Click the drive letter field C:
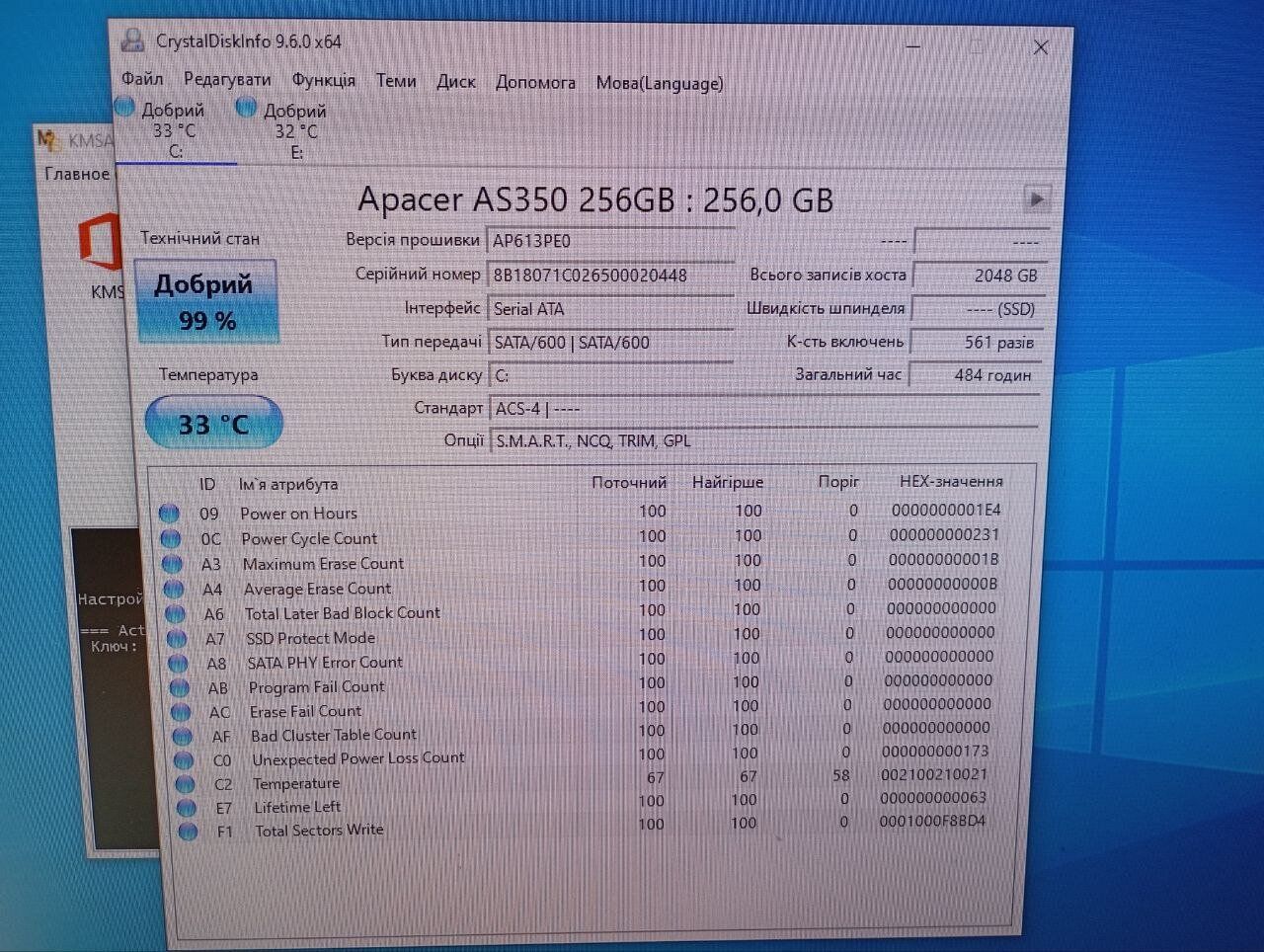Viewport: 1264px width, 952px height. coord(612,375)
